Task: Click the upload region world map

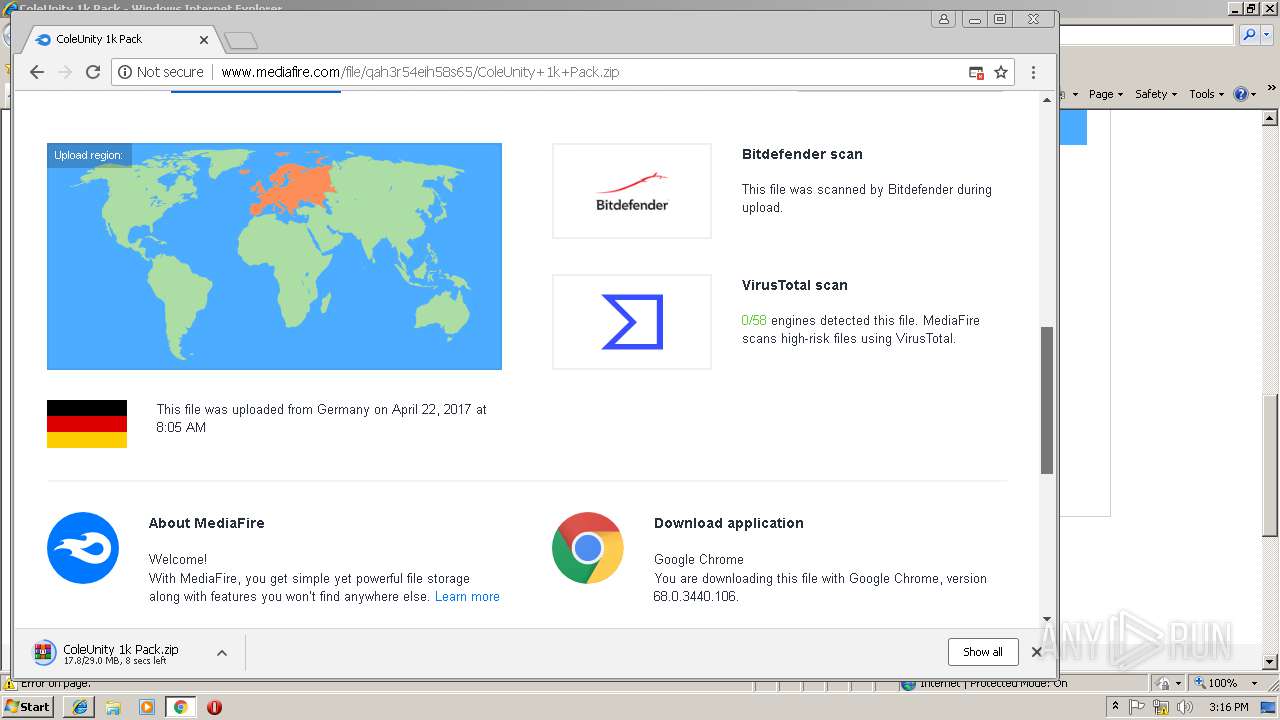Action: coord(274,256)
